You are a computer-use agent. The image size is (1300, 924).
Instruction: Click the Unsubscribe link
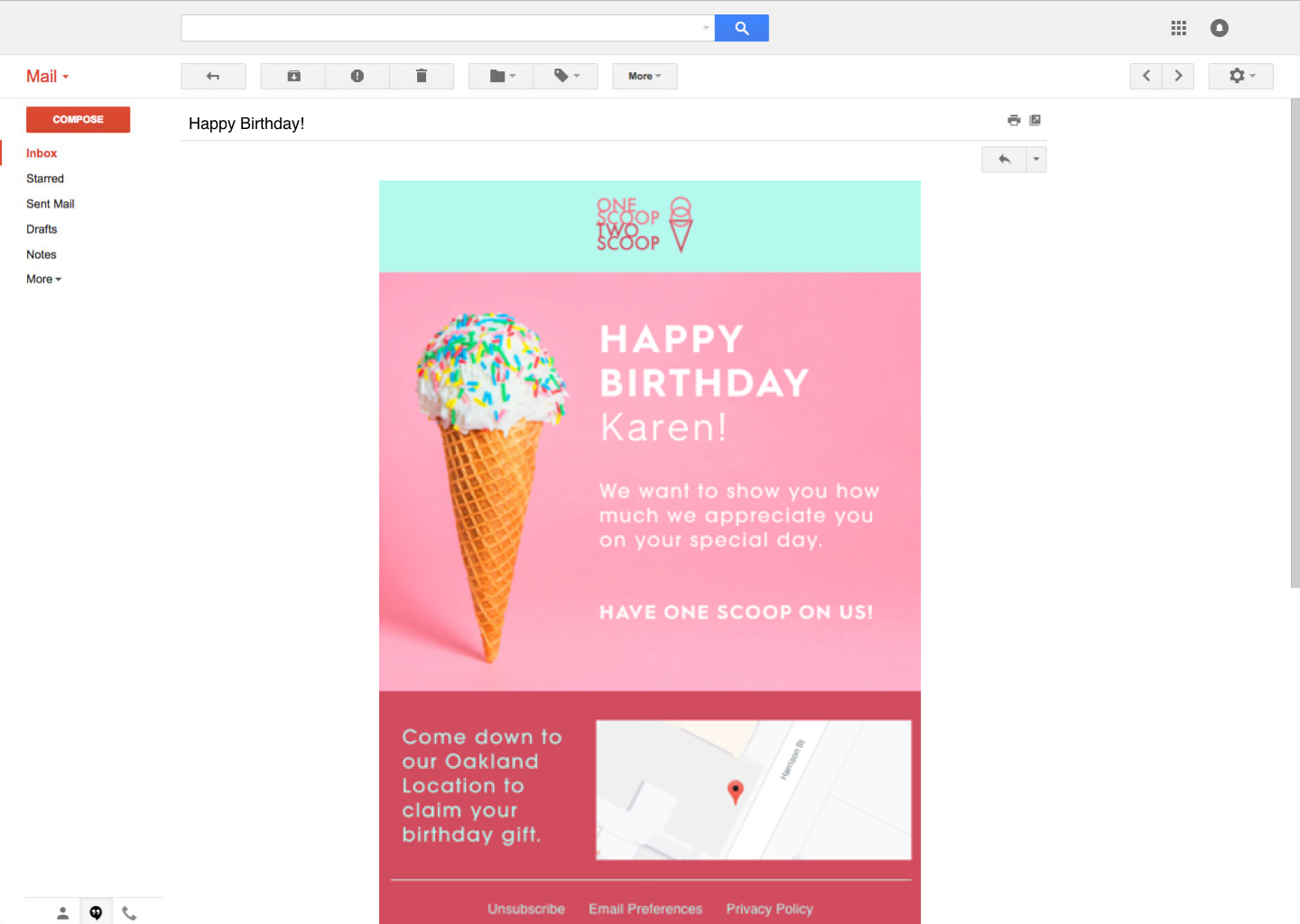pos(526,909)
